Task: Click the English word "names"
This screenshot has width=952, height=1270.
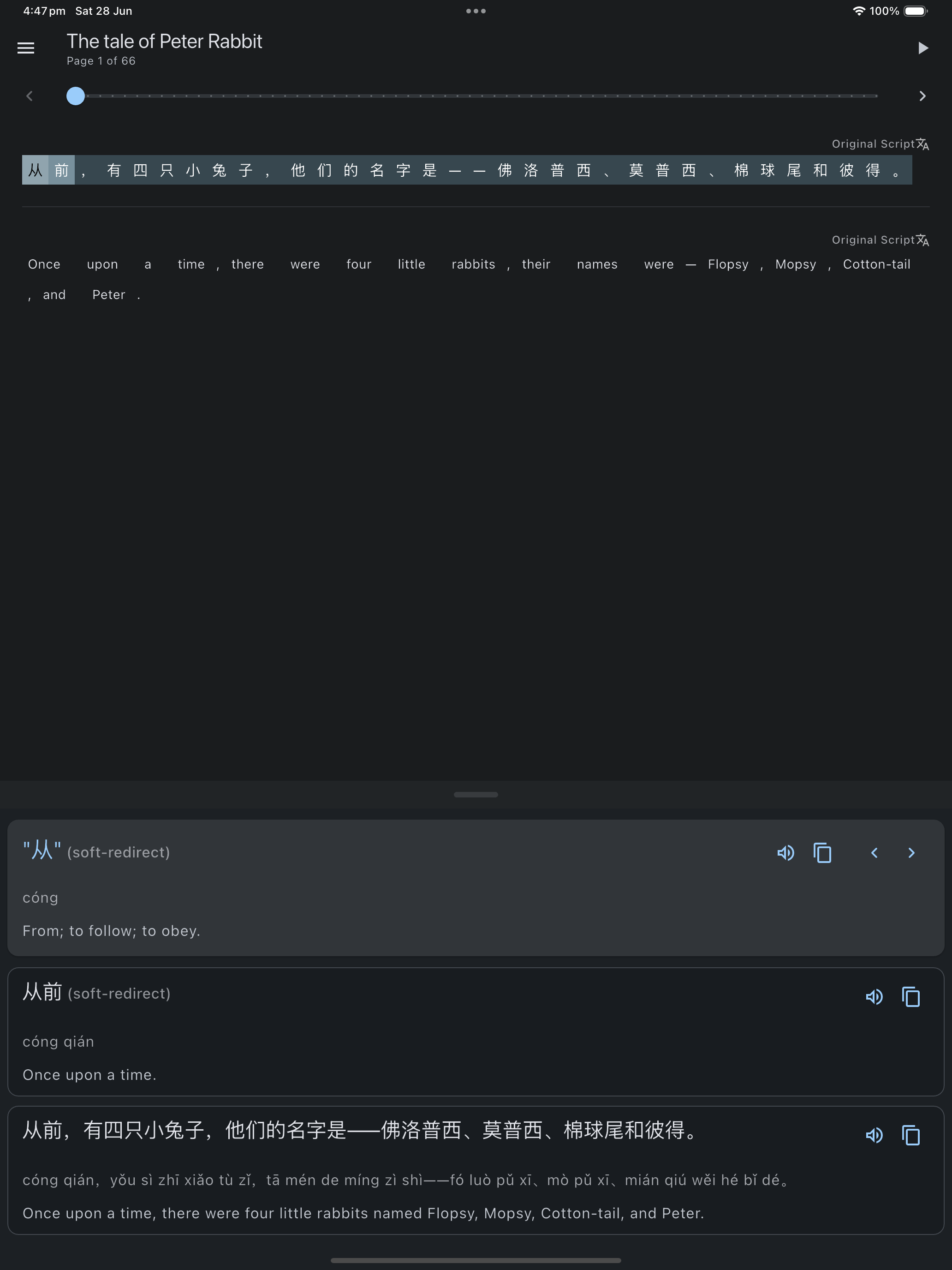Action: click(597, 264)
